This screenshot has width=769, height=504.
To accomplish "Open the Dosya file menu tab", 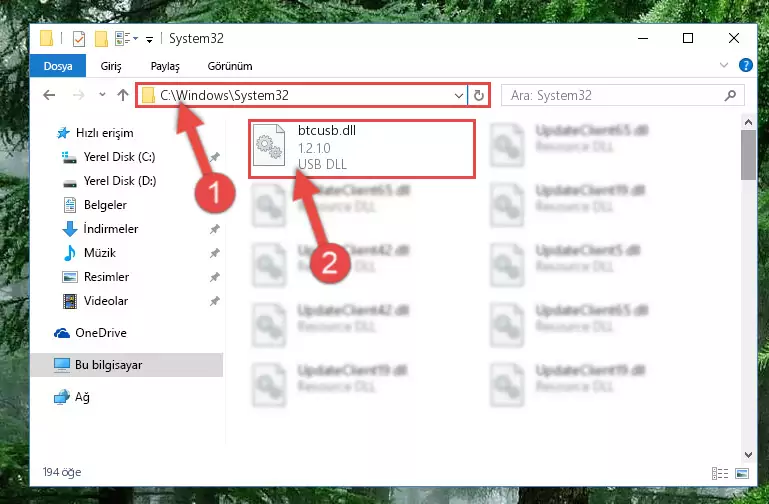I will [58, 66].
